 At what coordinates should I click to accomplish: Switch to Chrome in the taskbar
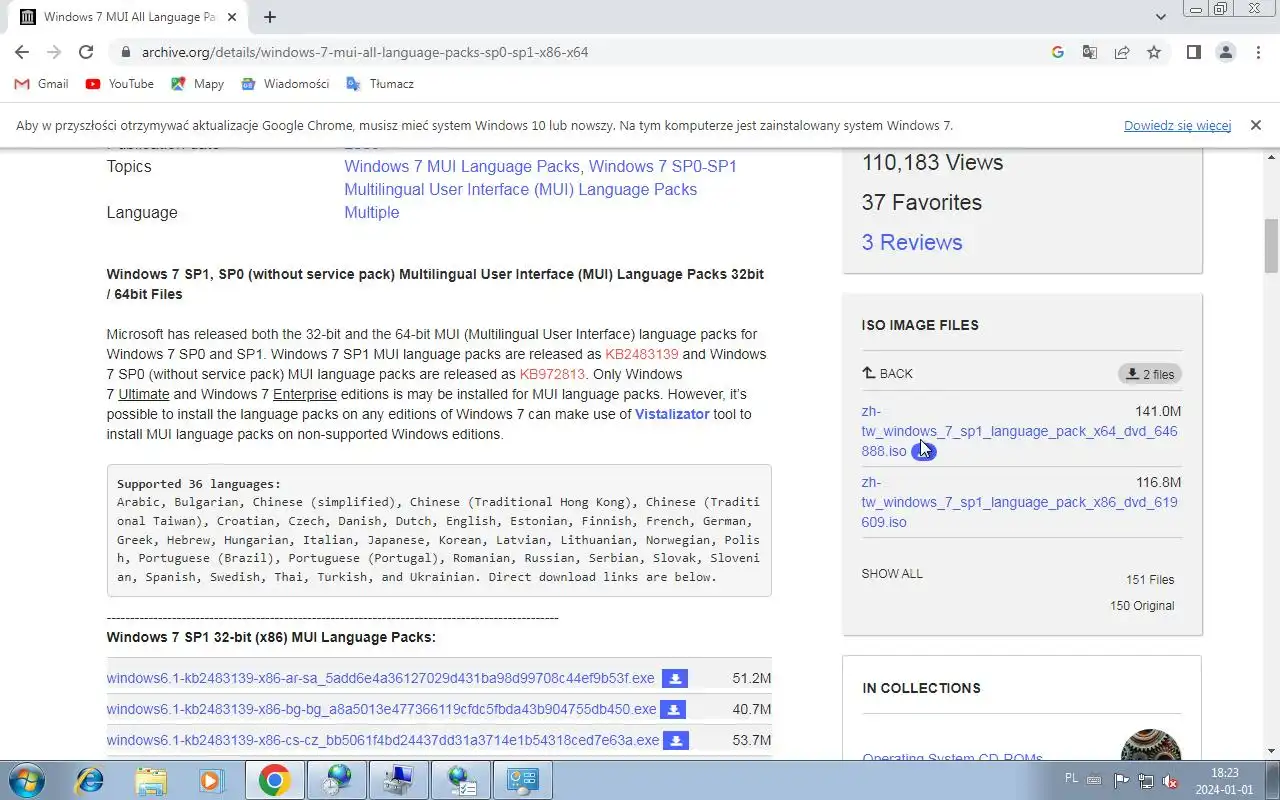tap(274, 780)
